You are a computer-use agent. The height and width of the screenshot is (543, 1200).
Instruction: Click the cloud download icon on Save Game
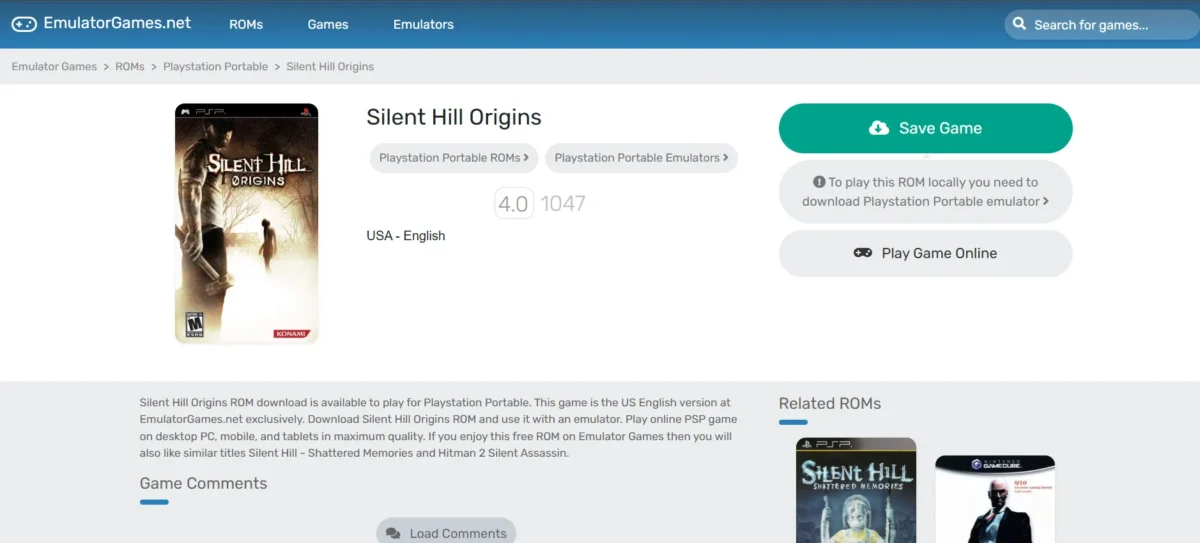(x=878, y=128)
